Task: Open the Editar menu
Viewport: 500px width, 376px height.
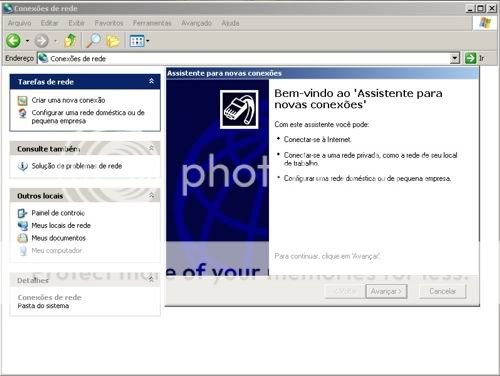Action: pos(50,23)
